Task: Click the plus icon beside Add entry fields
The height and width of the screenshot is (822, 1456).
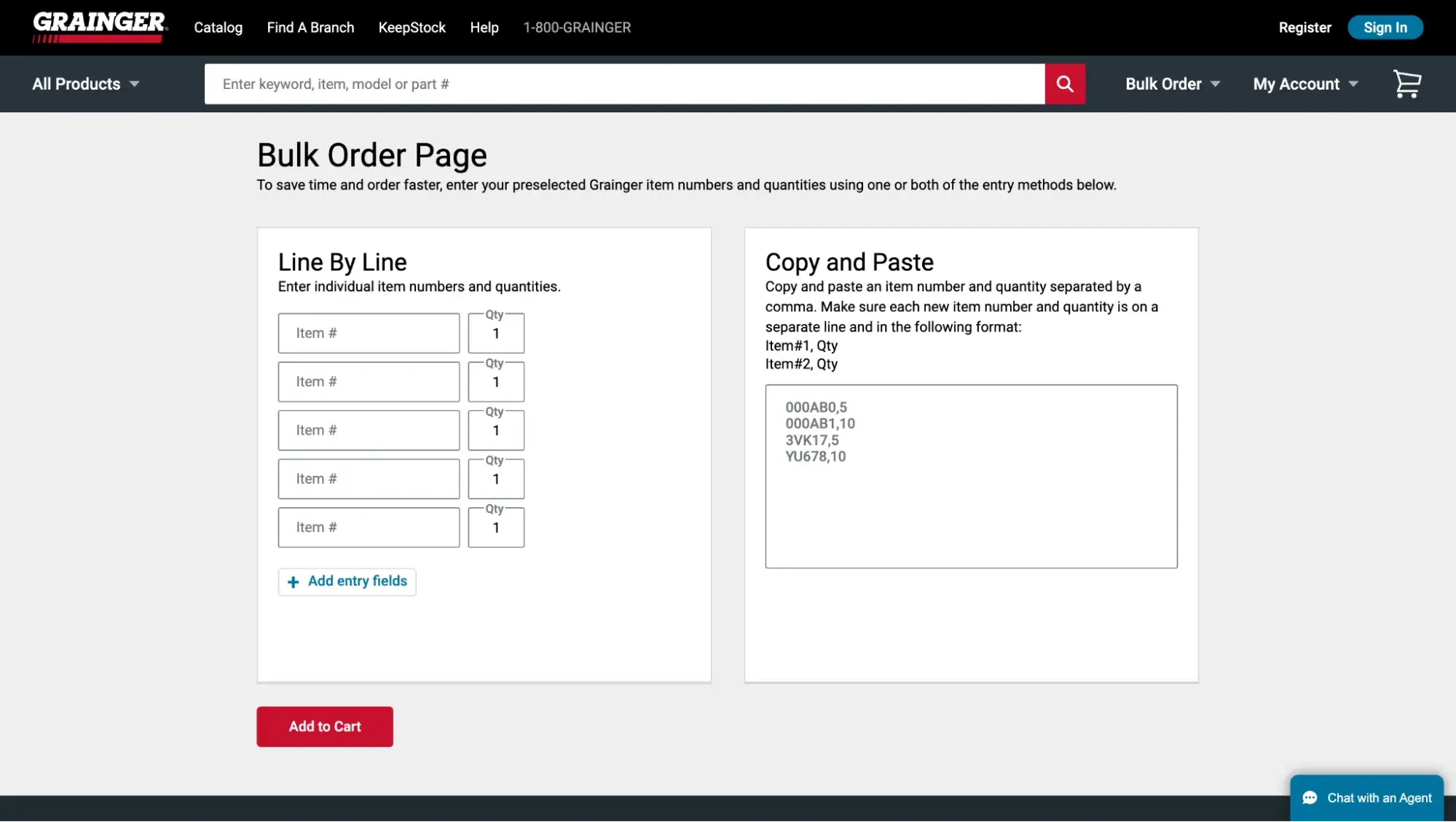Action: pos(293,582)
